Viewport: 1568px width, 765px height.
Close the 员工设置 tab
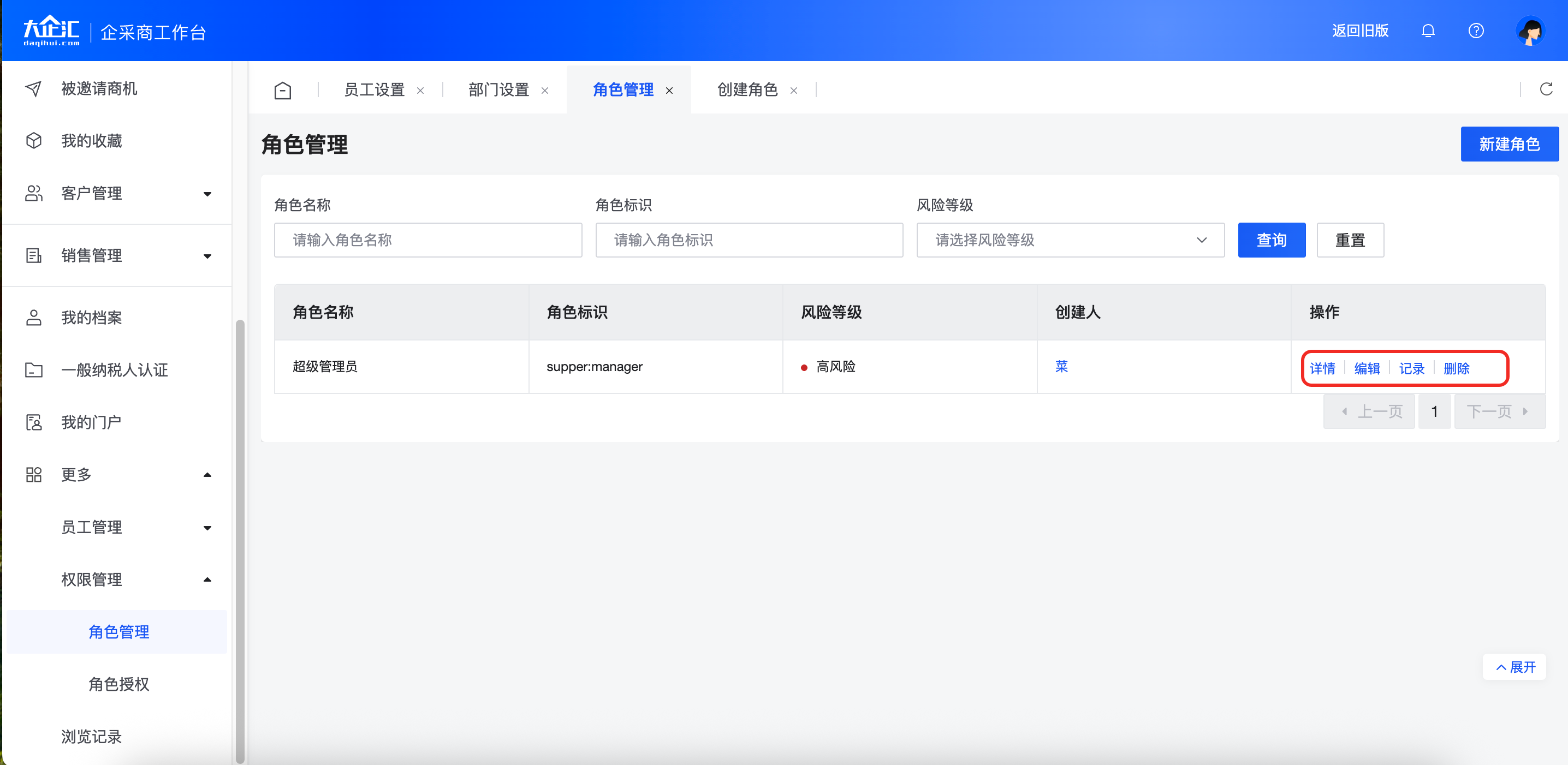coord(420,91)
